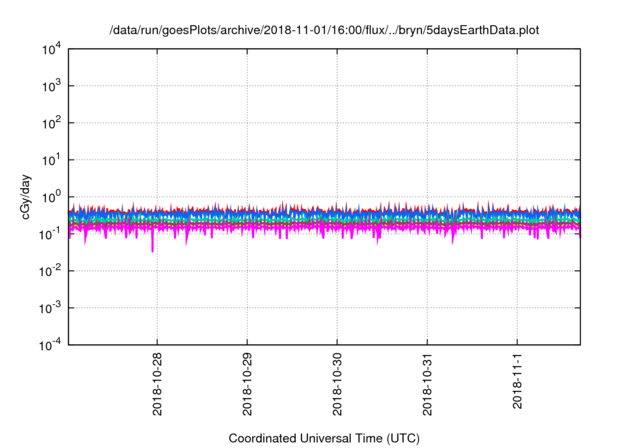Click the 10^3 y-axis tick label
This screenshot has height=448, width=640.
point(52,86)
